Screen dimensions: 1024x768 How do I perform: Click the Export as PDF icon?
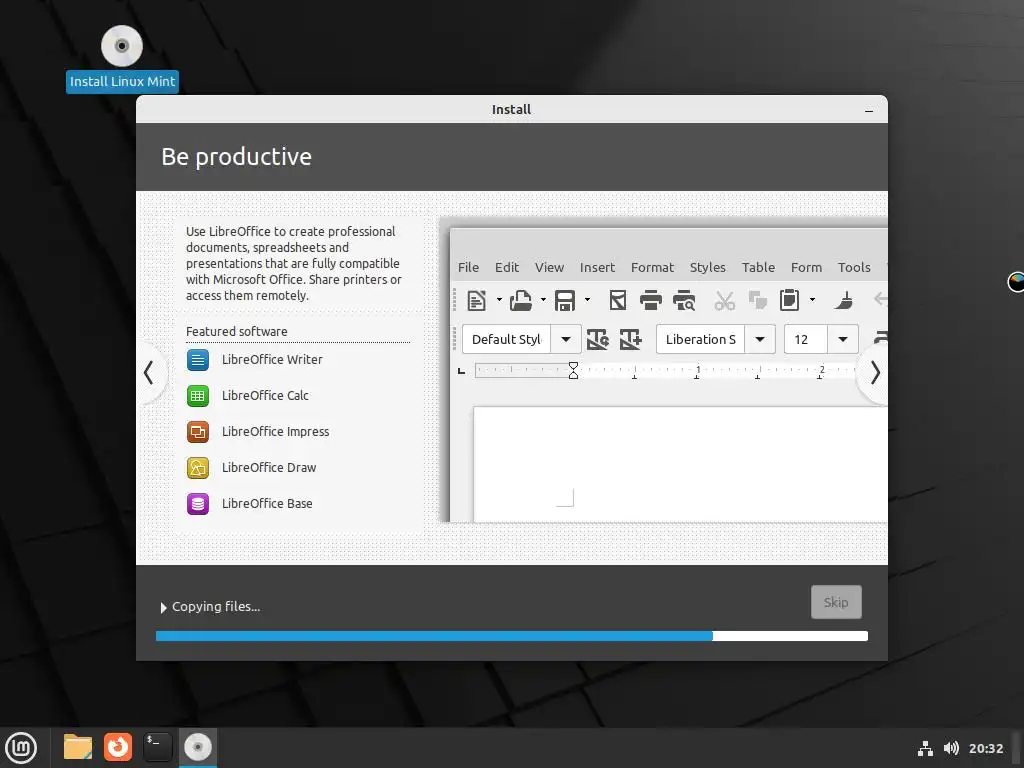[x=618, y=300]
